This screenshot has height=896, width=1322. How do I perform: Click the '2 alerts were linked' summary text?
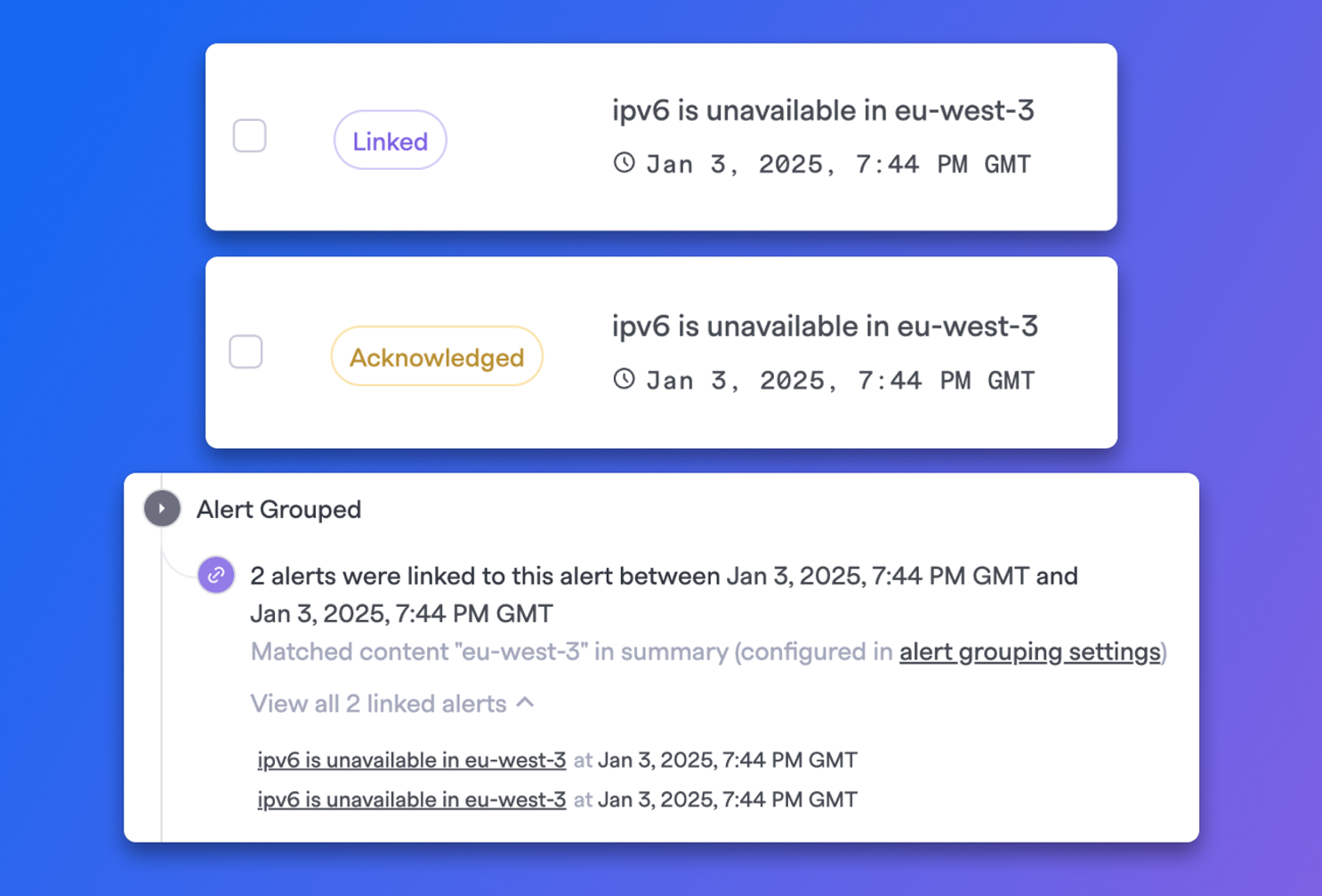click(664, 594)
